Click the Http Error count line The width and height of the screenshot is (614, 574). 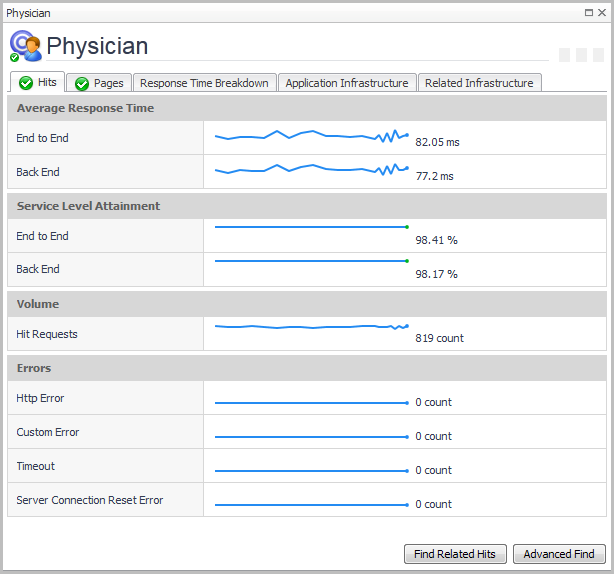(311, 403)
